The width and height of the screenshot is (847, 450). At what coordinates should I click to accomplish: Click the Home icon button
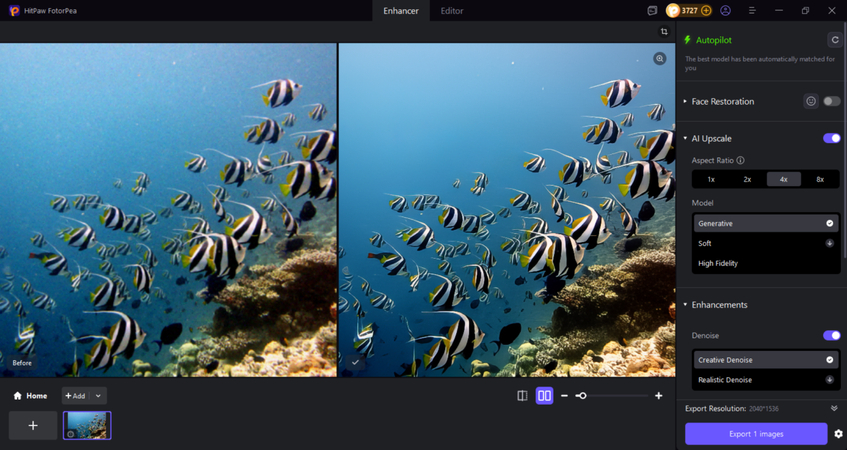click(x=30, y=396)
